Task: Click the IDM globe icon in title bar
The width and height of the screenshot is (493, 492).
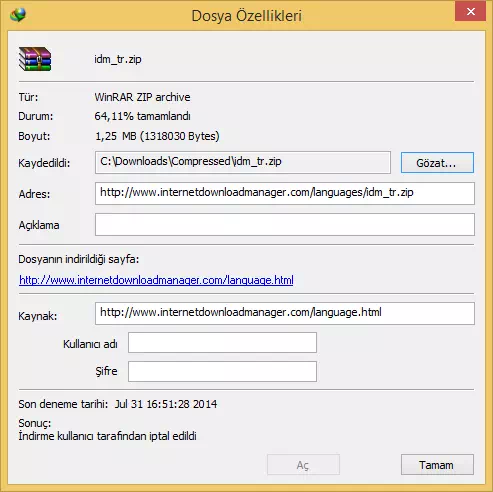Action: click(18, 15)
